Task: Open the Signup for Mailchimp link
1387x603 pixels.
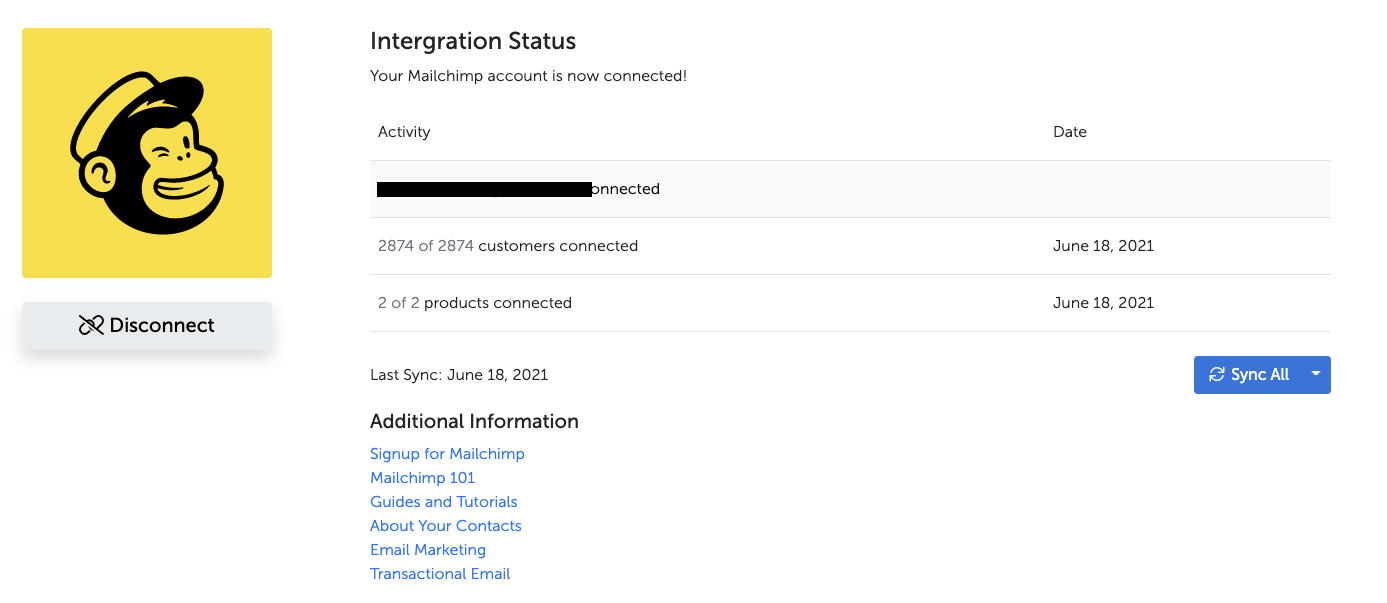Action: (447, 454)
